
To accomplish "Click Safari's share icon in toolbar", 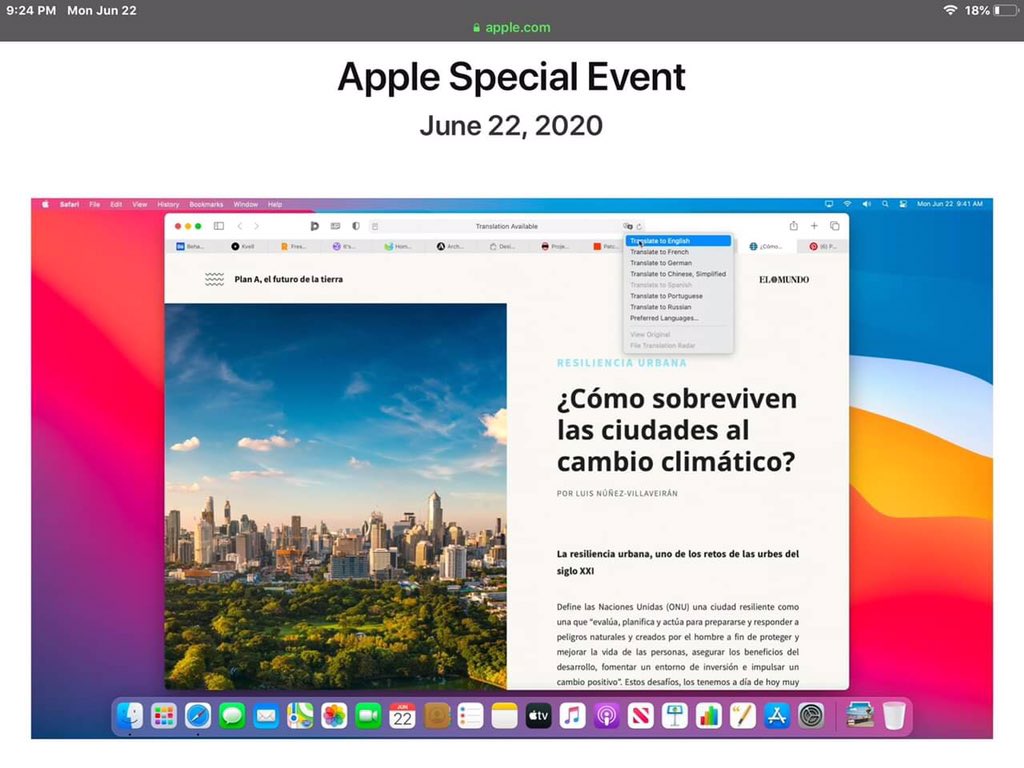I will [793, 226].
